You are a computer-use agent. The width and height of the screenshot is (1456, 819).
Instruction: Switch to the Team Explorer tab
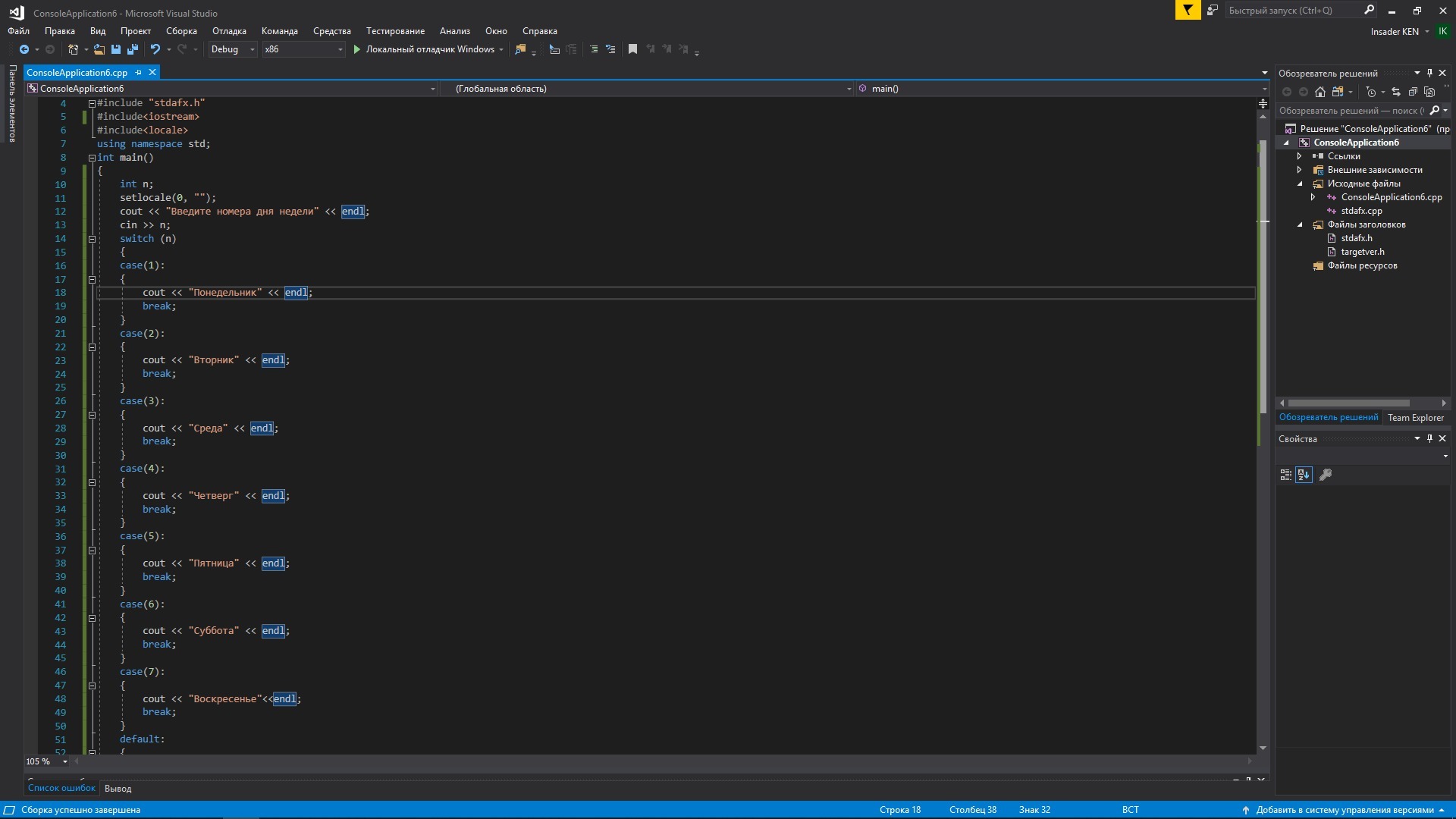point(1415,418)
